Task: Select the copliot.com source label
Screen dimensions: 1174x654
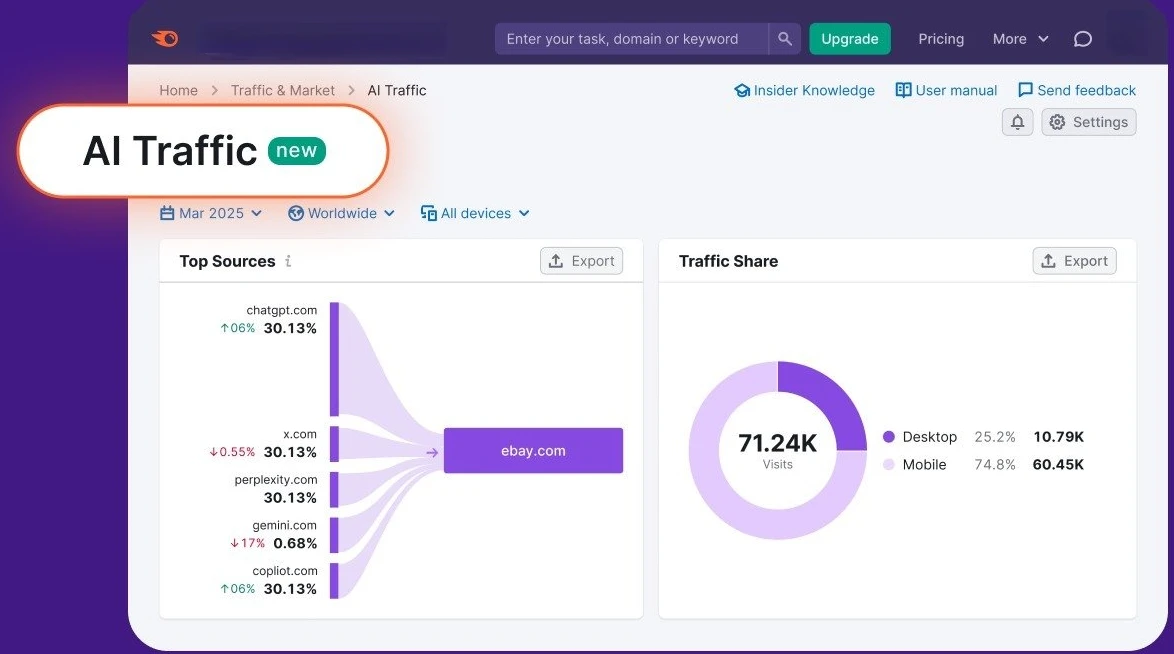Action: point(285,571)
